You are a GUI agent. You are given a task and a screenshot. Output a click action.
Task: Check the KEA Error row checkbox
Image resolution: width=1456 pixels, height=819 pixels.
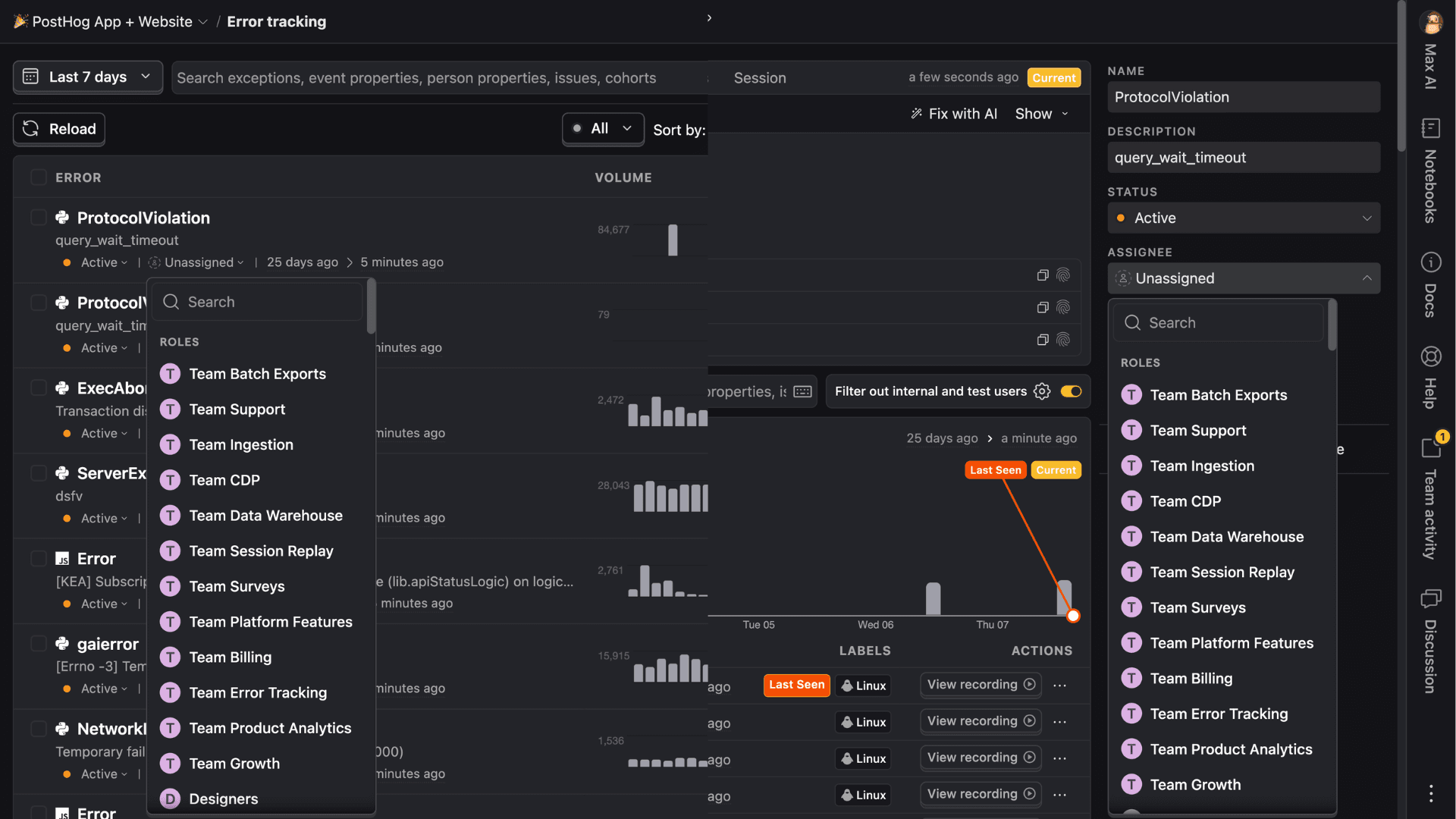click(38, 559)
